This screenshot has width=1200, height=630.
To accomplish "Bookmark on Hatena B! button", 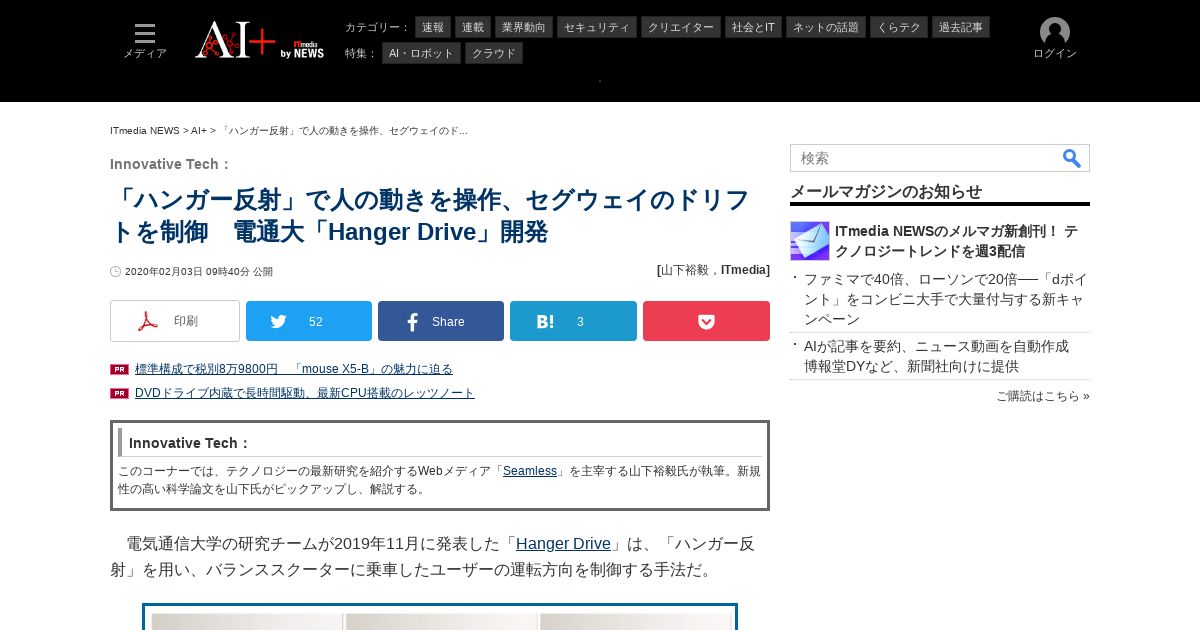I will tap(573, 321).
